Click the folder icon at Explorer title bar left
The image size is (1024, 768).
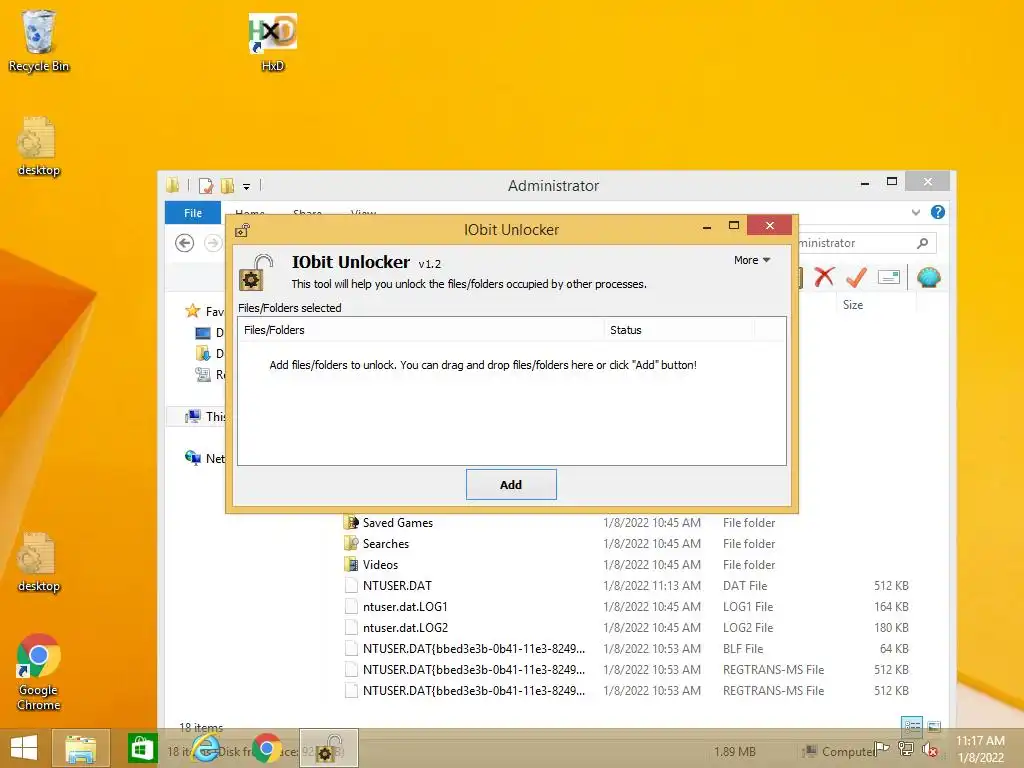tap(172, 185)
